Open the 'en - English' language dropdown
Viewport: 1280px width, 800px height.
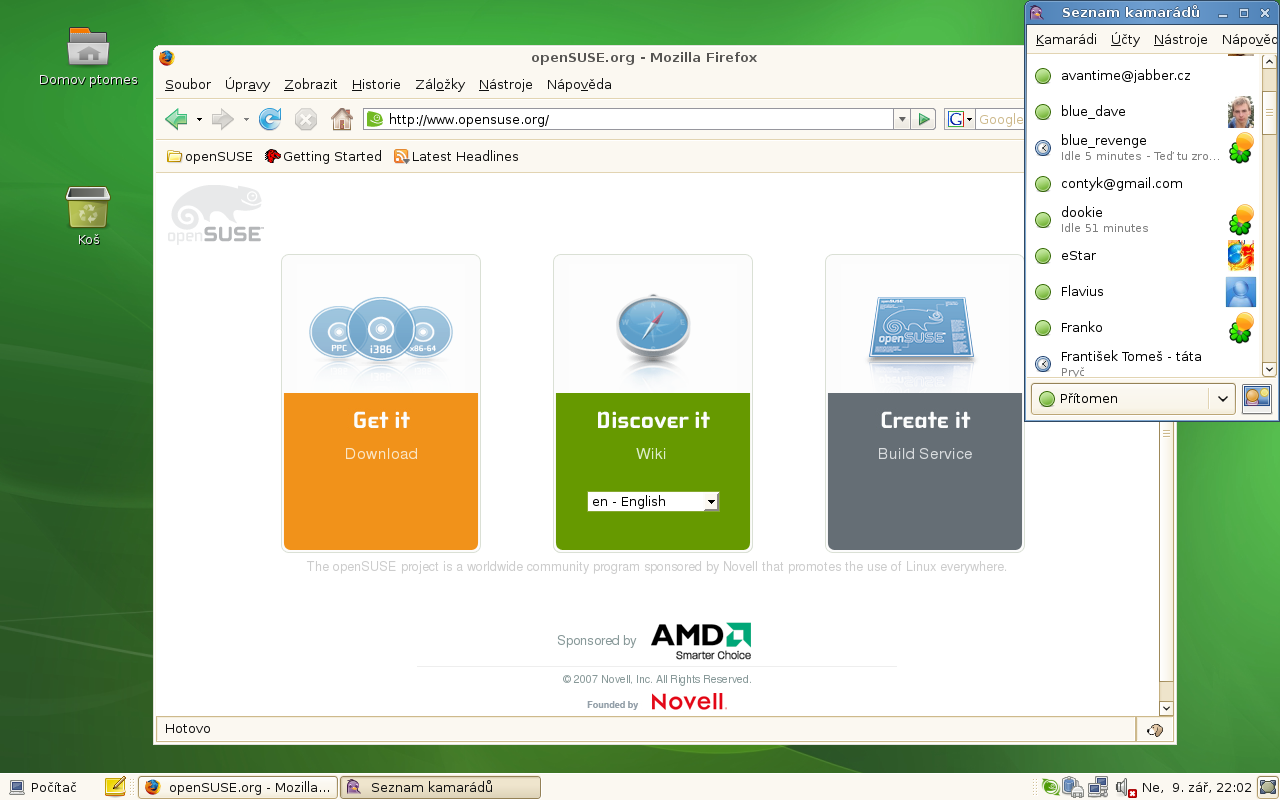point(653,501)
